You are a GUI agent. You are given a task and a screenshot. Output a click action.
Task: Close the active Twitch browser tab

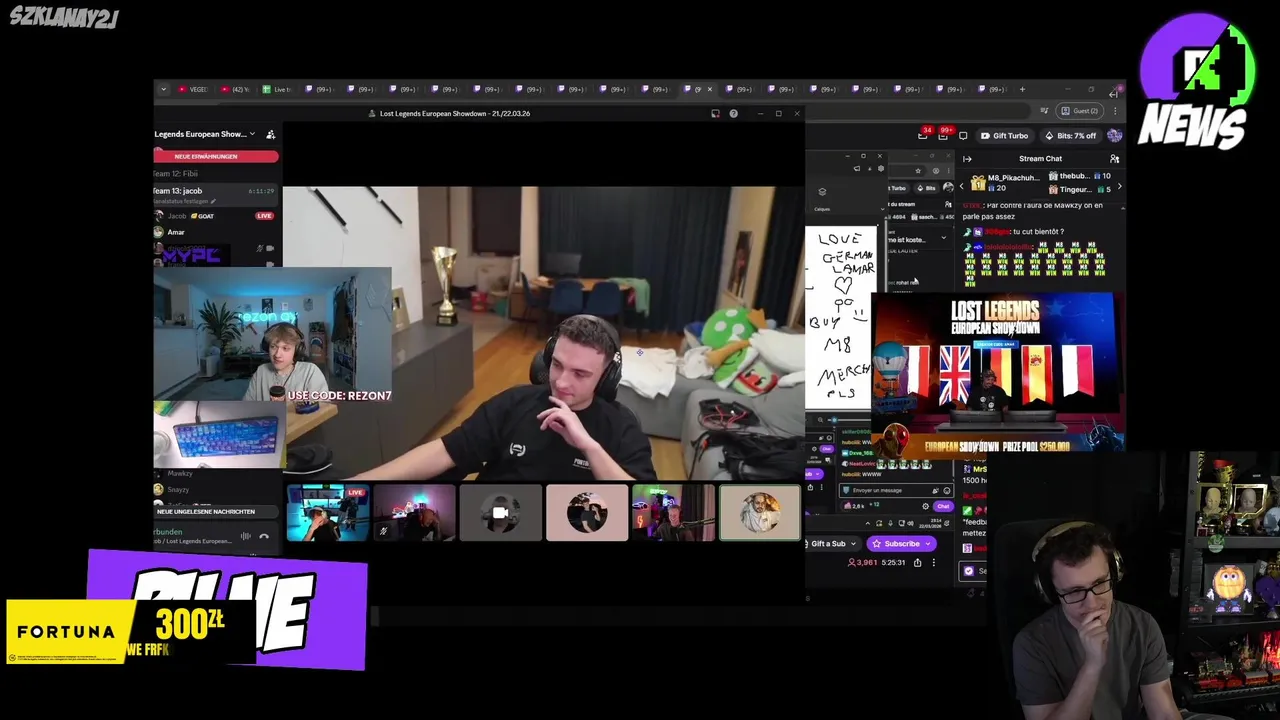click(710, 89)
